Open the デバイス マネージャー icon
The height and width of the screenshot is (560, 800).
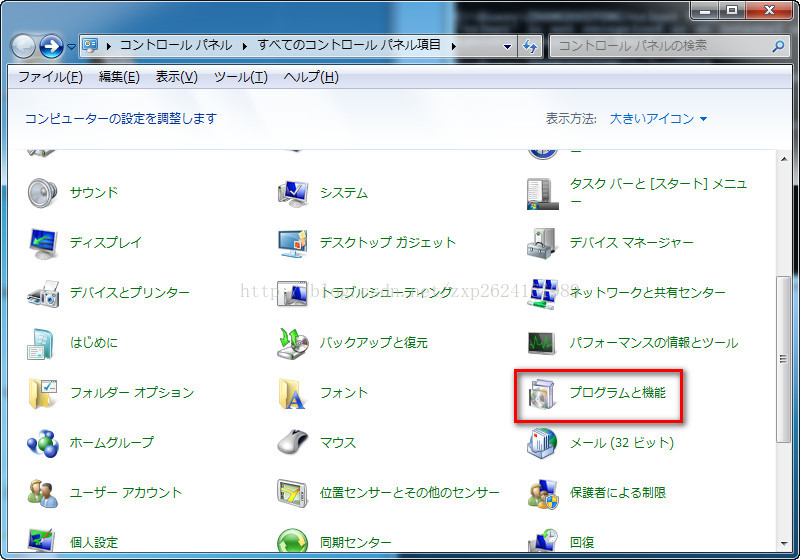tap(542, 243)
